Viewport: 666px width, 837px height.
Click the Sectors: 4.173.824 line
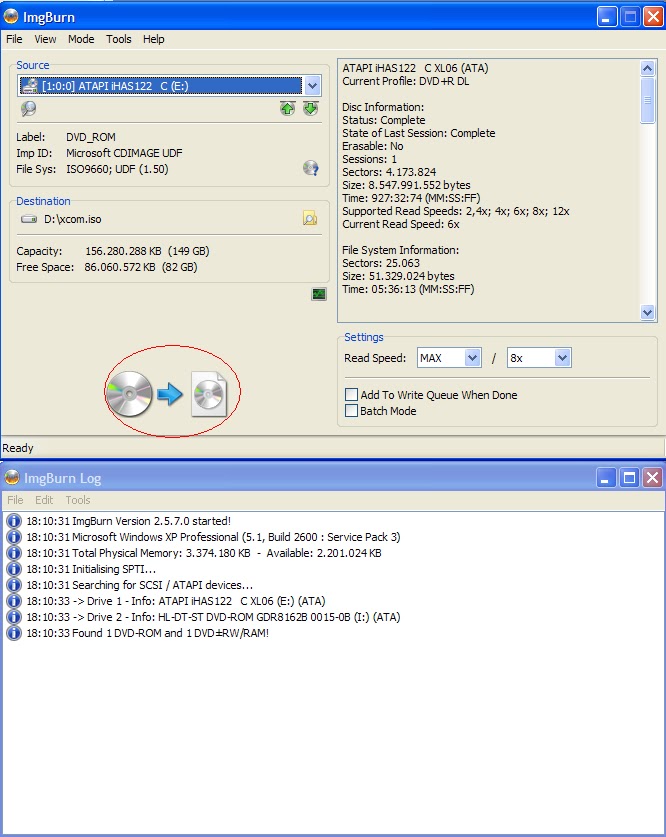[389, 172]
